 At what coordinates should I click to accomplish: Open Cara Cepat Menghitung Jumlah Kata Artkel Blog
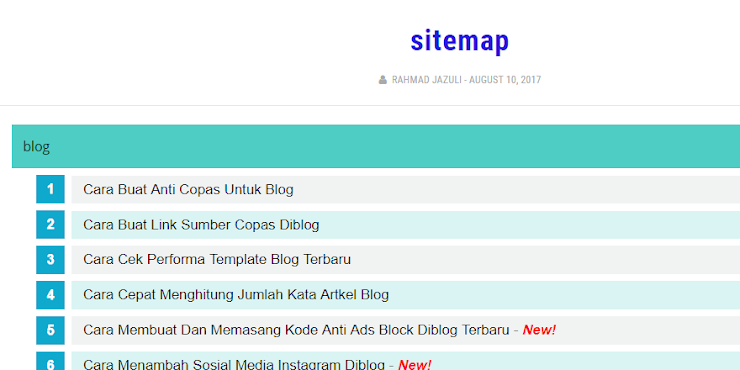[236, 295]
